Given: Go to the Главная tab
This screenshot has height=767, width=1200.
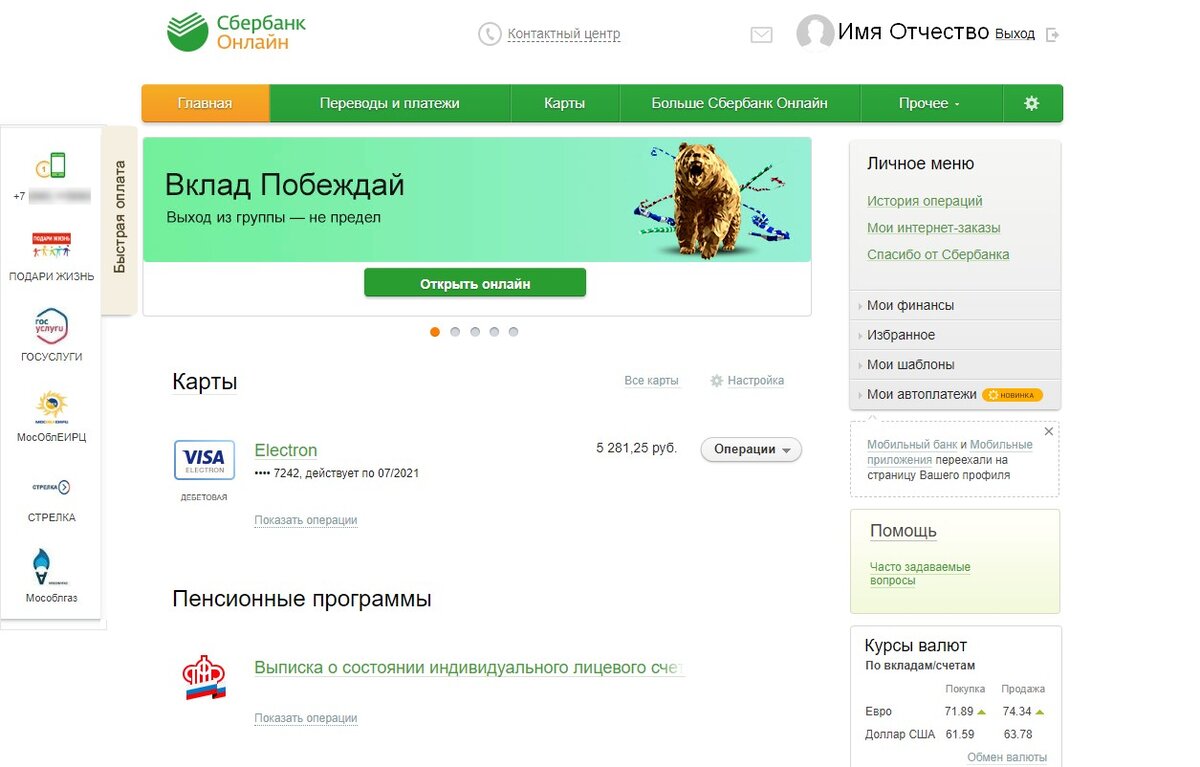Looking at the screenshot, I should (205, 103).
